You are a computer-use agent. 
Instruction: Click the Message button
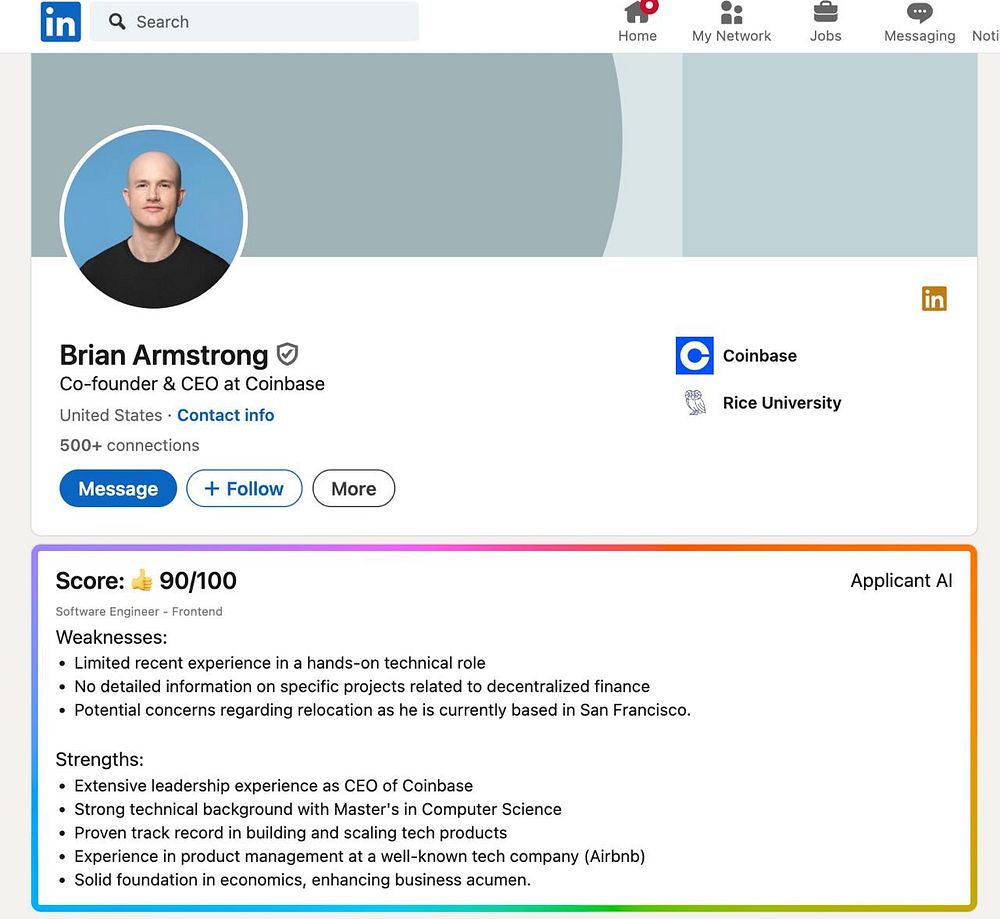(x=118, y=489)
